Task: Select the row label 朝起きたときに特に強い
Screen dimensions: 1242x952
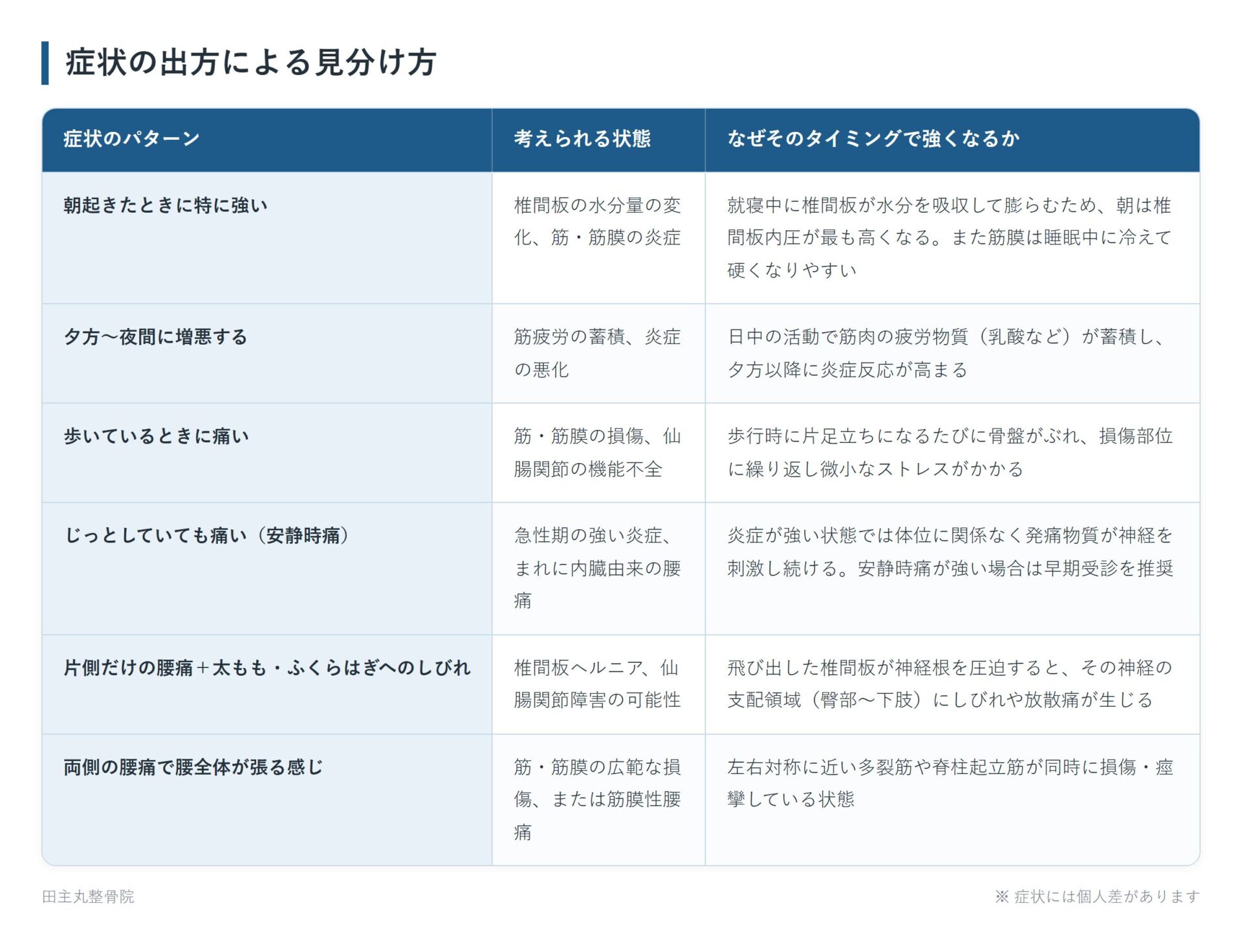Action: click(166, 205)
